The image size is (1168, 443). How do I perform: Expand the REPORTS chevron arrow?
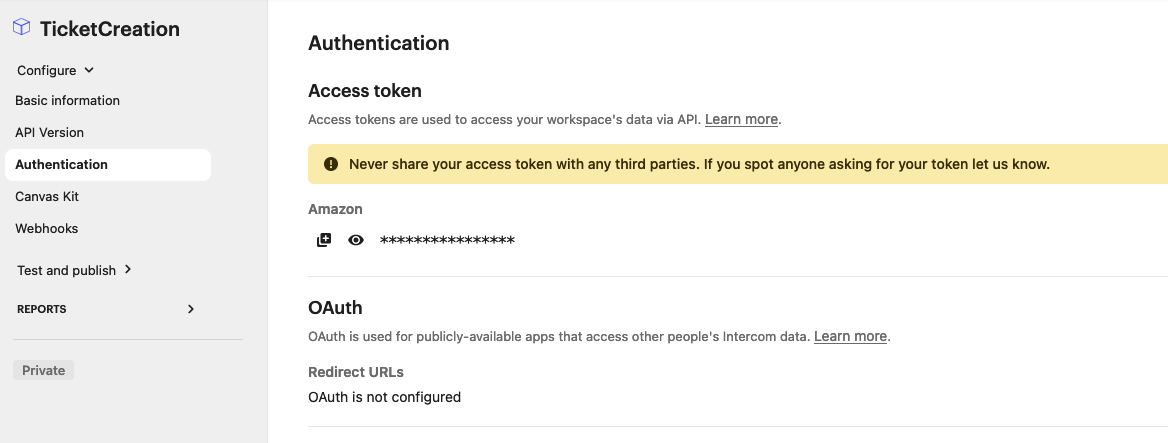click(x=191, y=309)
